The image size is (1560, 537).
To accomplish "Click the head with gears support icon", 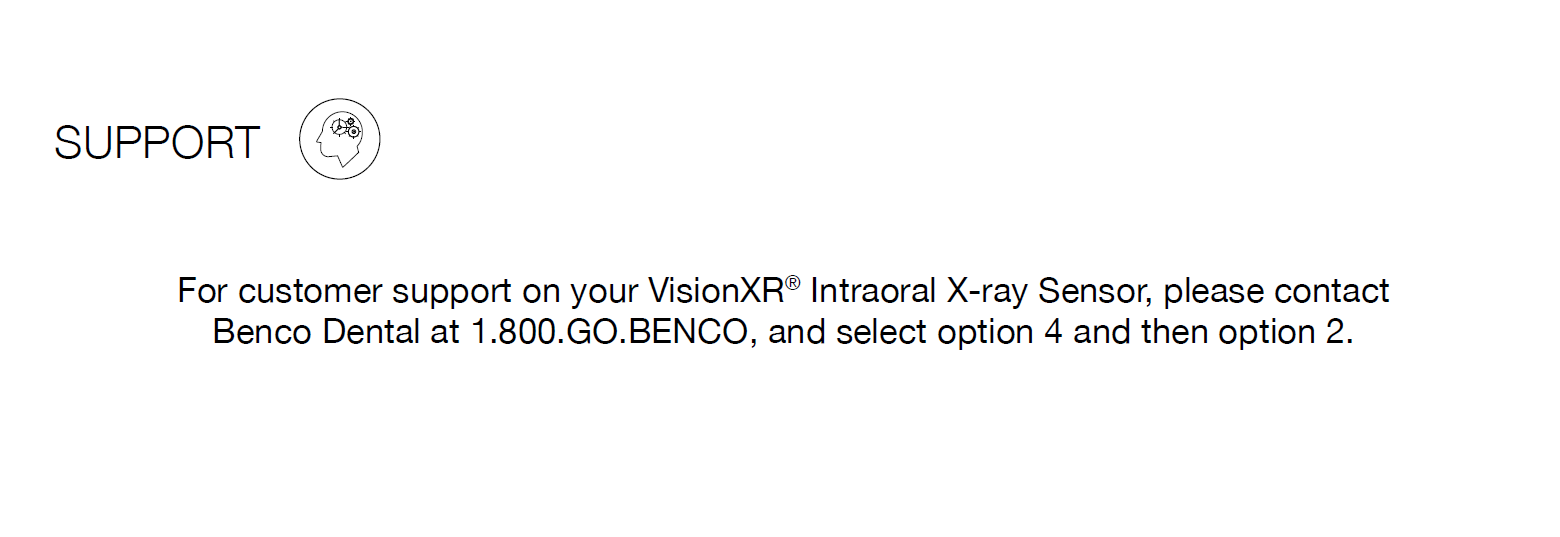I will coord(340,140).
